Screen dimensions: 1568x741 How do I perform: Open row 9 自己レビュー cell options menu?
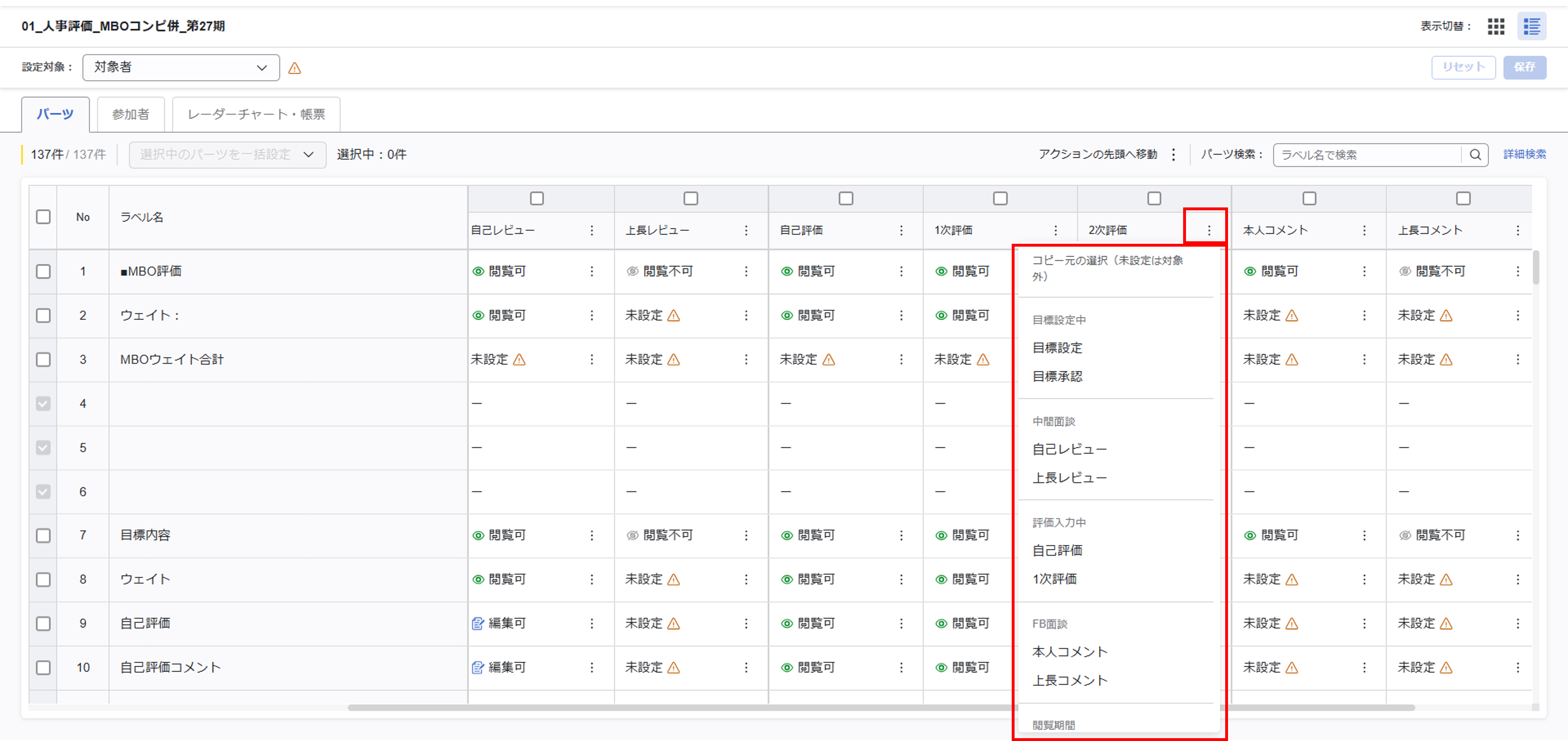coord(592,623)
